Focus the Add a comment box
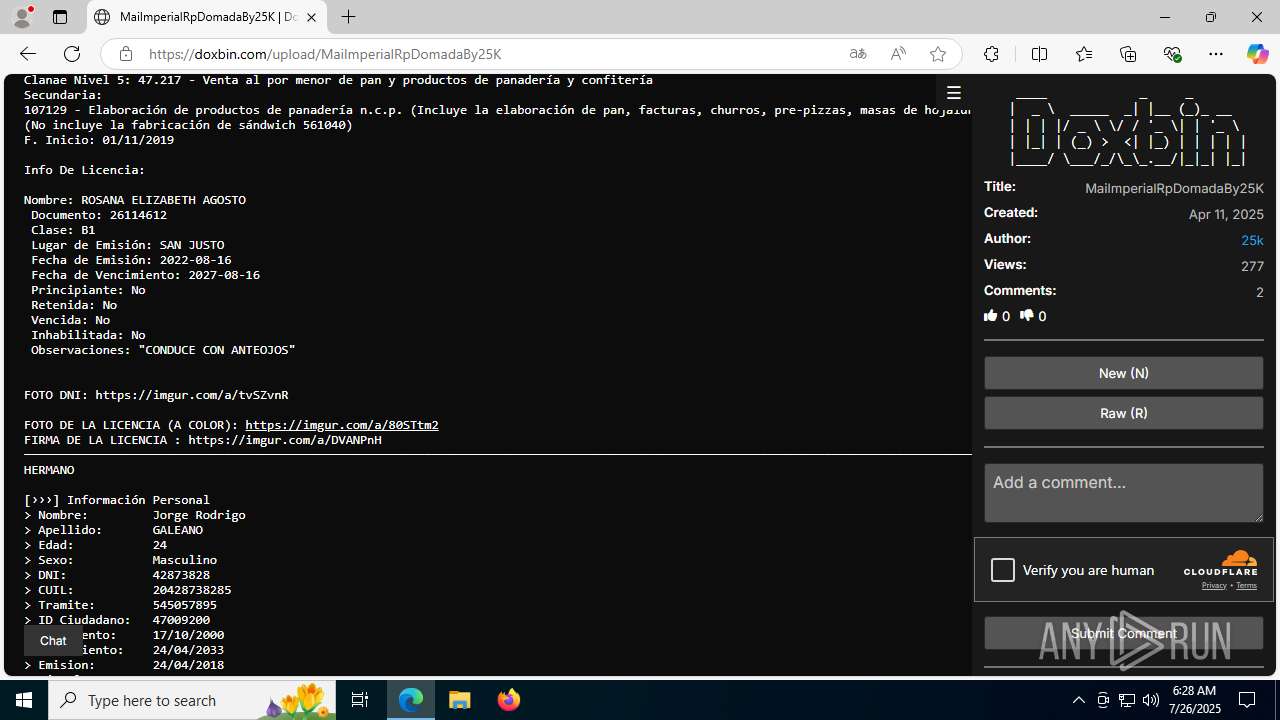Screen dimensions: 1280x720 [1124, 493]
